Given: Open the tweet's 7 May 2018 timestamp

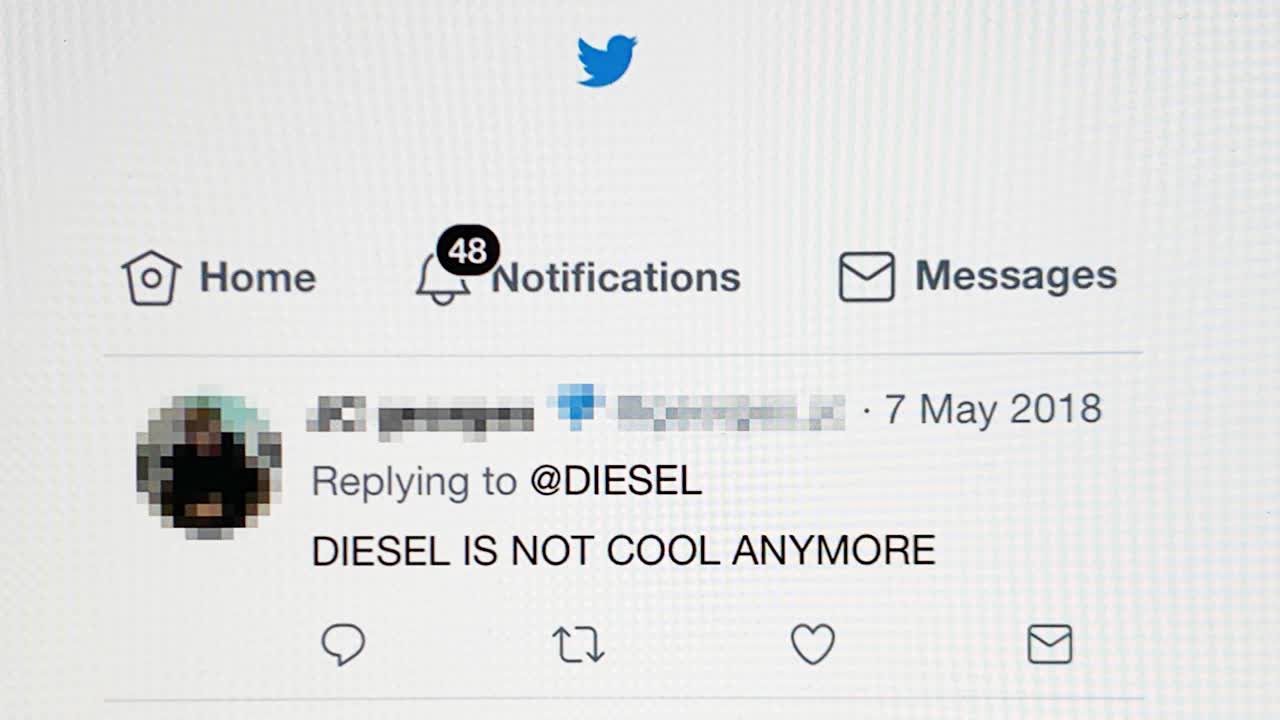Looking at the screenshot, I should [993, 409].
